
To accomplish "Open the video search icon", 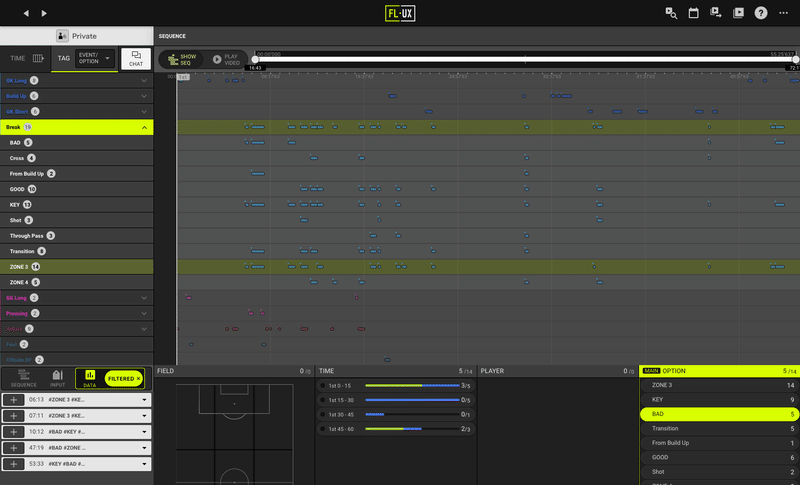I will click(x=671, y=13).
